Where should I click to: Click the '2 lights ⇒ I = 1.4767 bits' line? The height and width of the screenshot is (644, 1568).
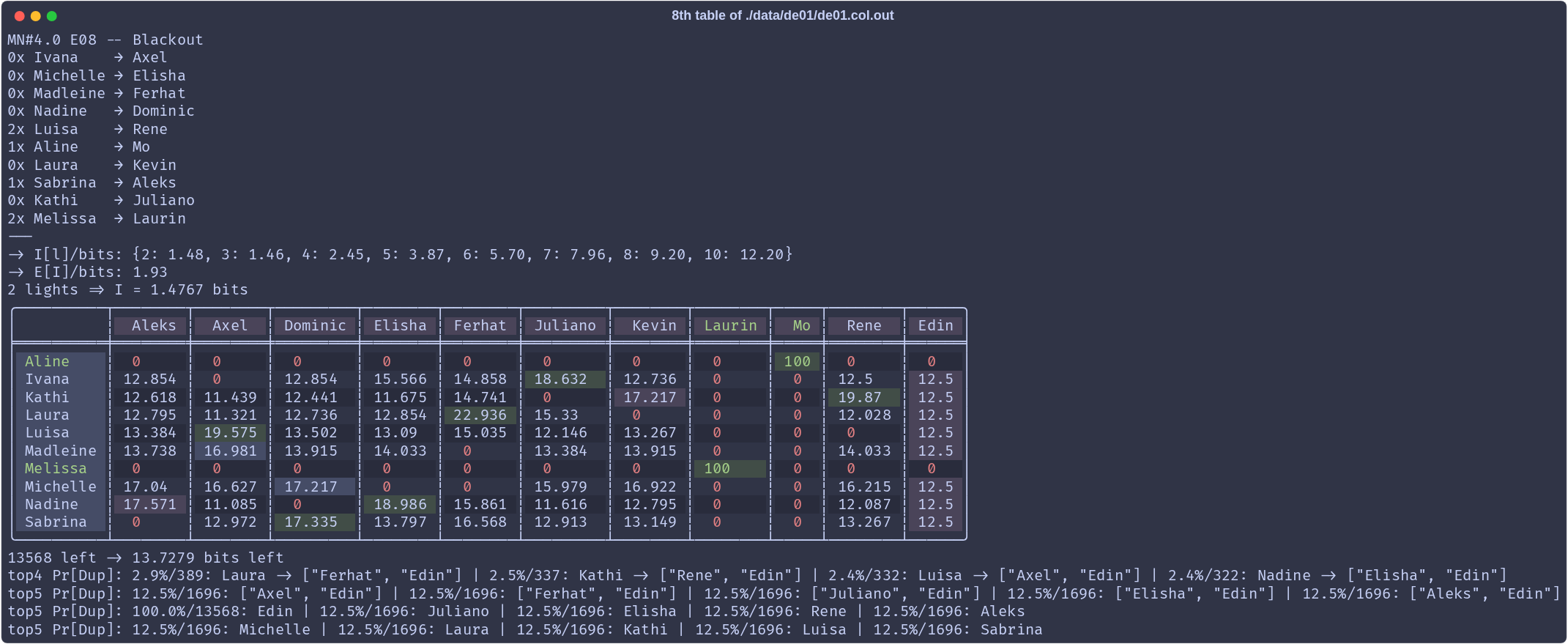(127, 289)
